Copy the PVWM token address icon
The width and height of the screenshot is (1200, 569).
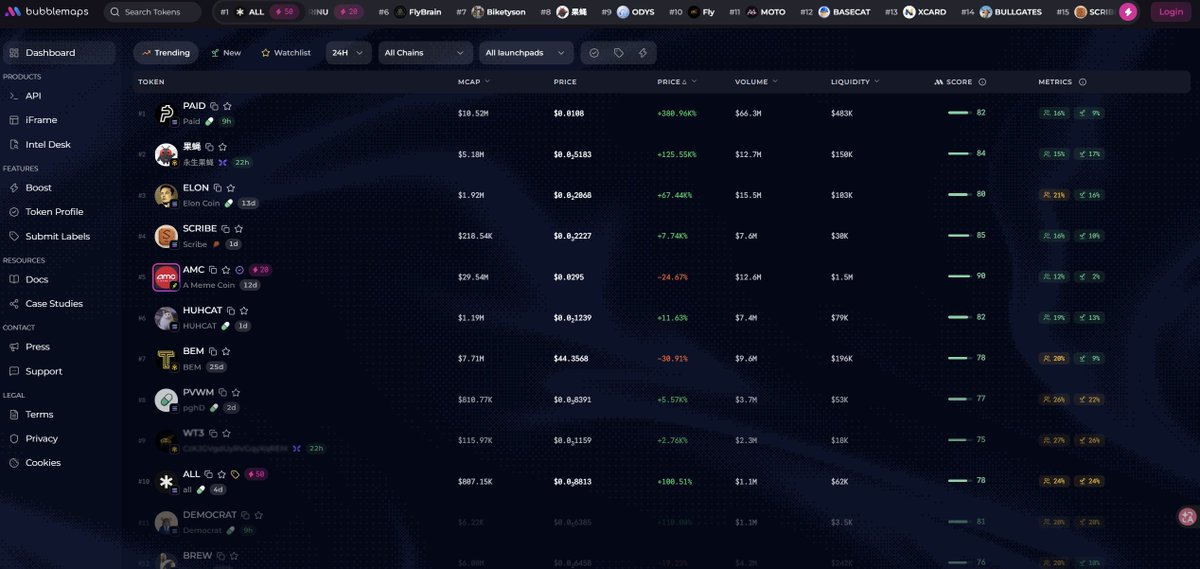[x=222, y=393]
